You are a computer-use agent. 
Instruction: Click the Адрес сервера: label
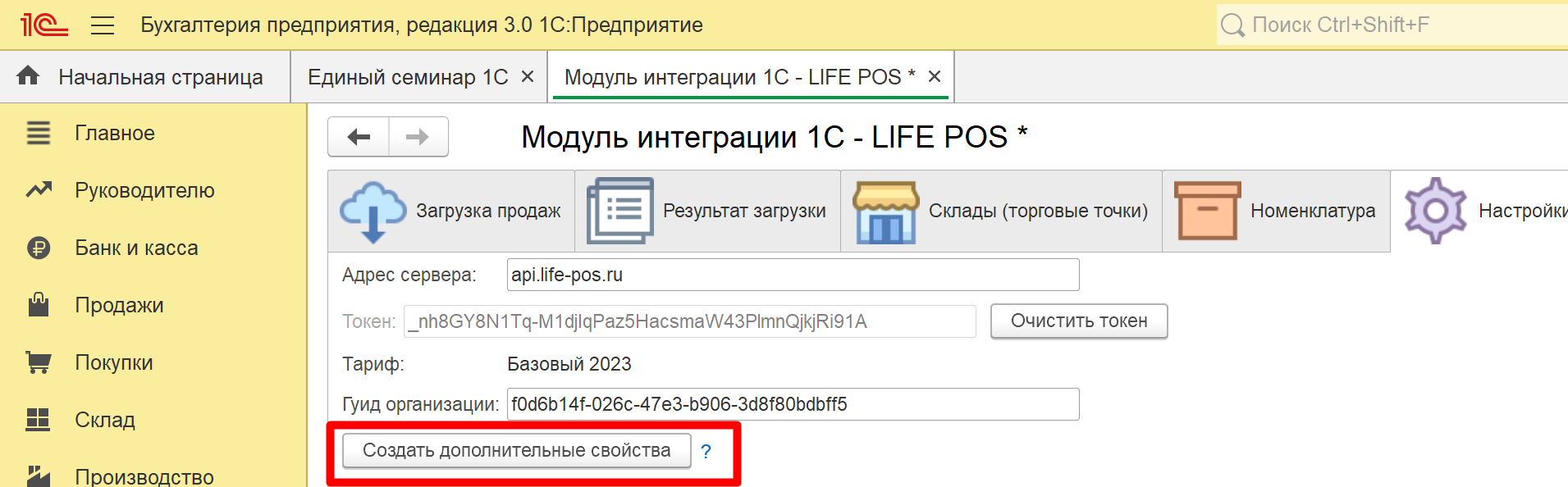click(x=409, y=275)
